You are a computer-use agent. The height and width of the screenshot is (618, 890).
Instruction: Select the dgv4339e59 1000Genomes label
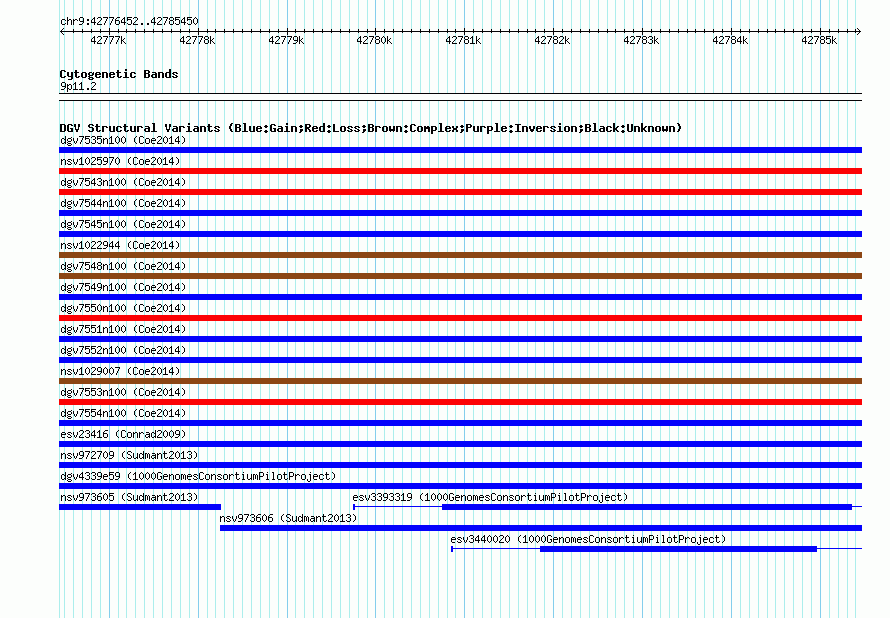(x=198, y=476)
